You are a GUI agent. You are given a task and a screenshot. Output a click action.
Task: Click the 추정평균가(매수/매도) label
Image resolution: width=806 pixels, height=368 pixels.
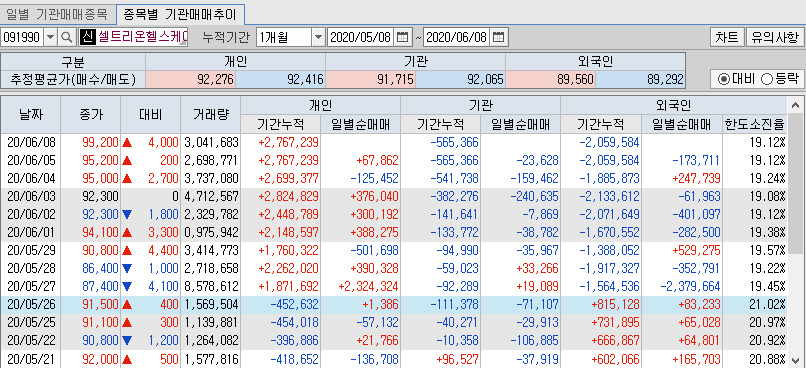click(x=74, y=79)
